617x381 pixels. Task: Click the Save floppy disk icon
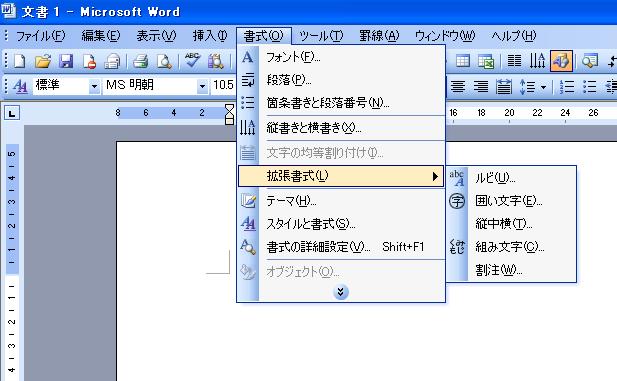point(66,61)
